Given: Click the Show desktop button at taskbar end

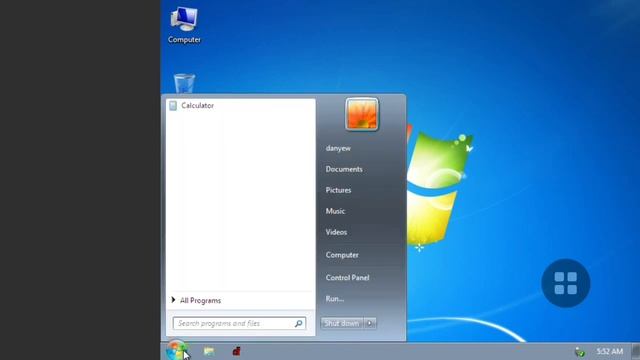Looking at the screenshot, I should click(636, 351).
